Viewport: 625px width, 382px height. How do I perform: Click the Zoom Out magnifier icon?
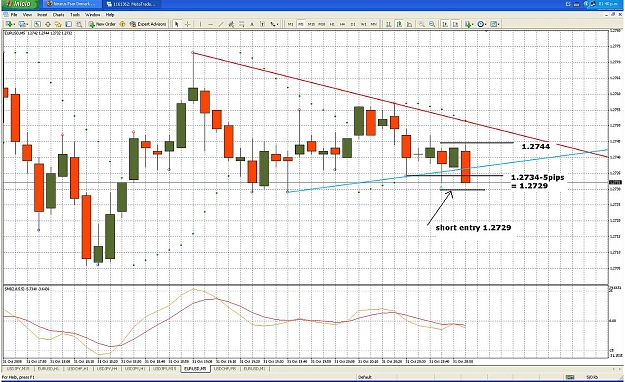(432, 24)
